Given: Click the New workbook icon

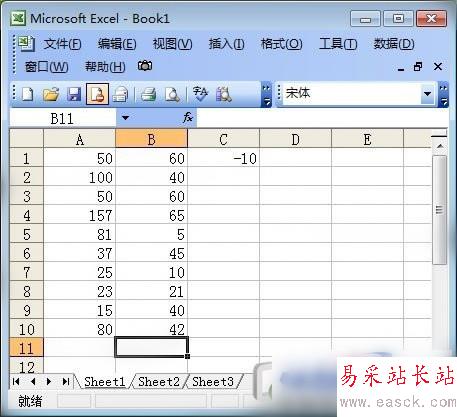Looking at the screenshot, I should pyautogui.click(x=28, y=94).
